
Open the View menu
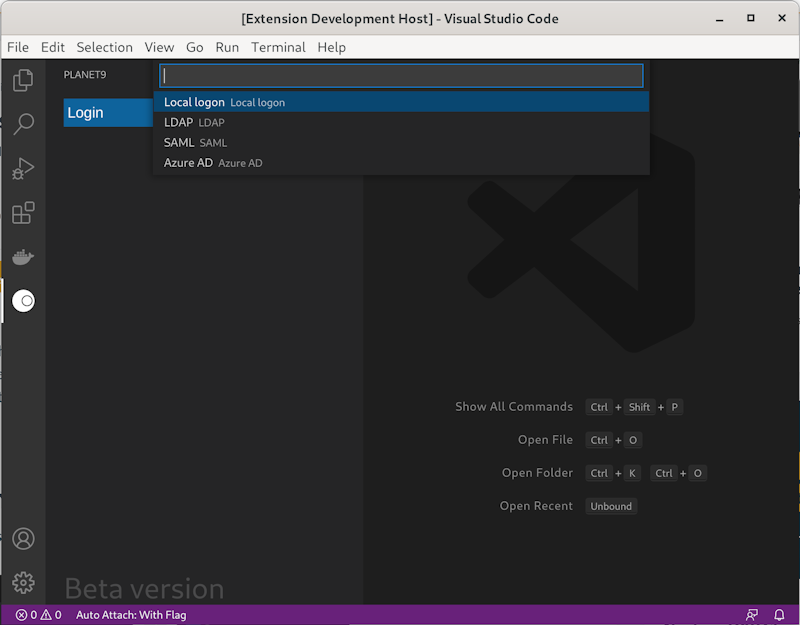[x=159, y=47]
